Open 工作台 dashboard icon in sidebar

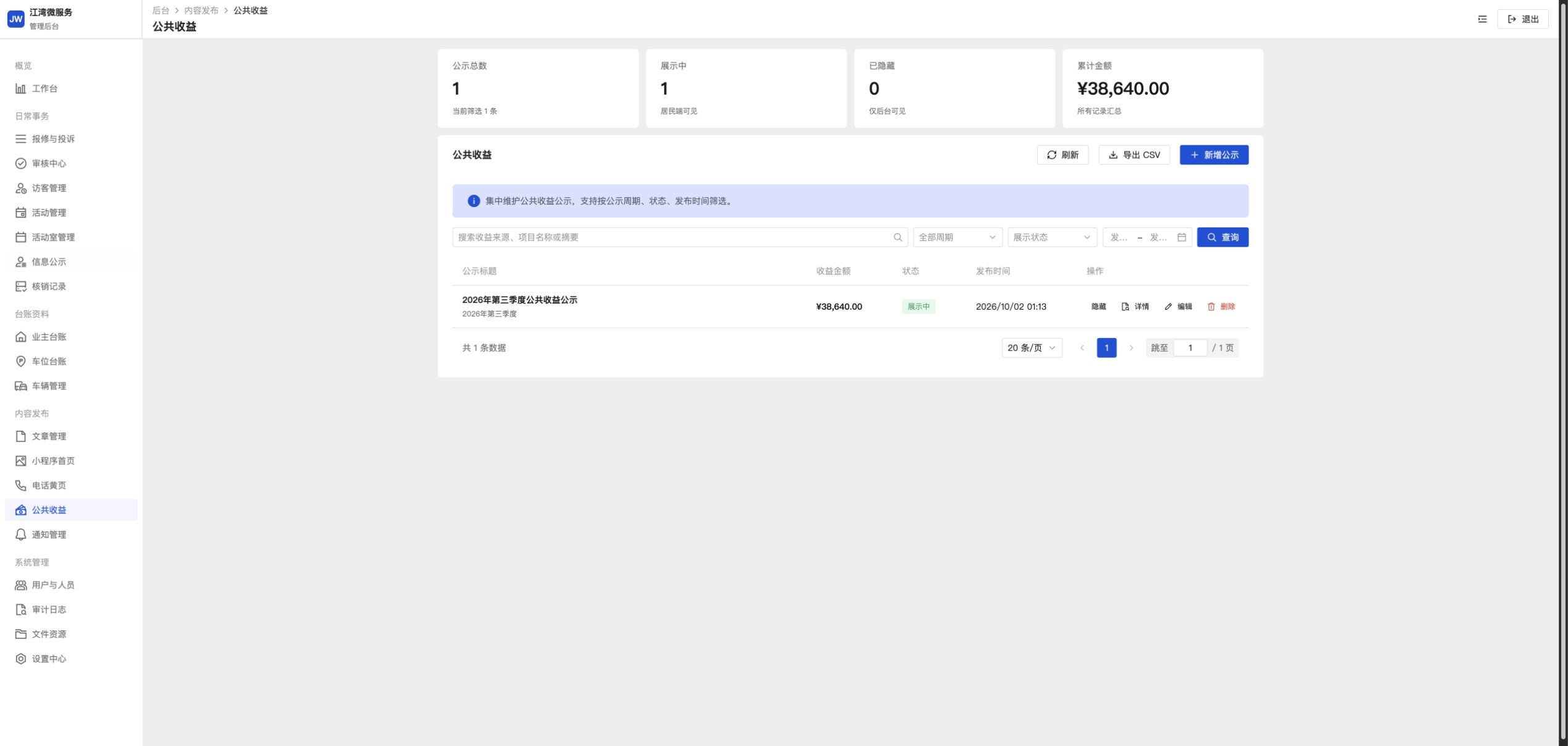[20, 88]
